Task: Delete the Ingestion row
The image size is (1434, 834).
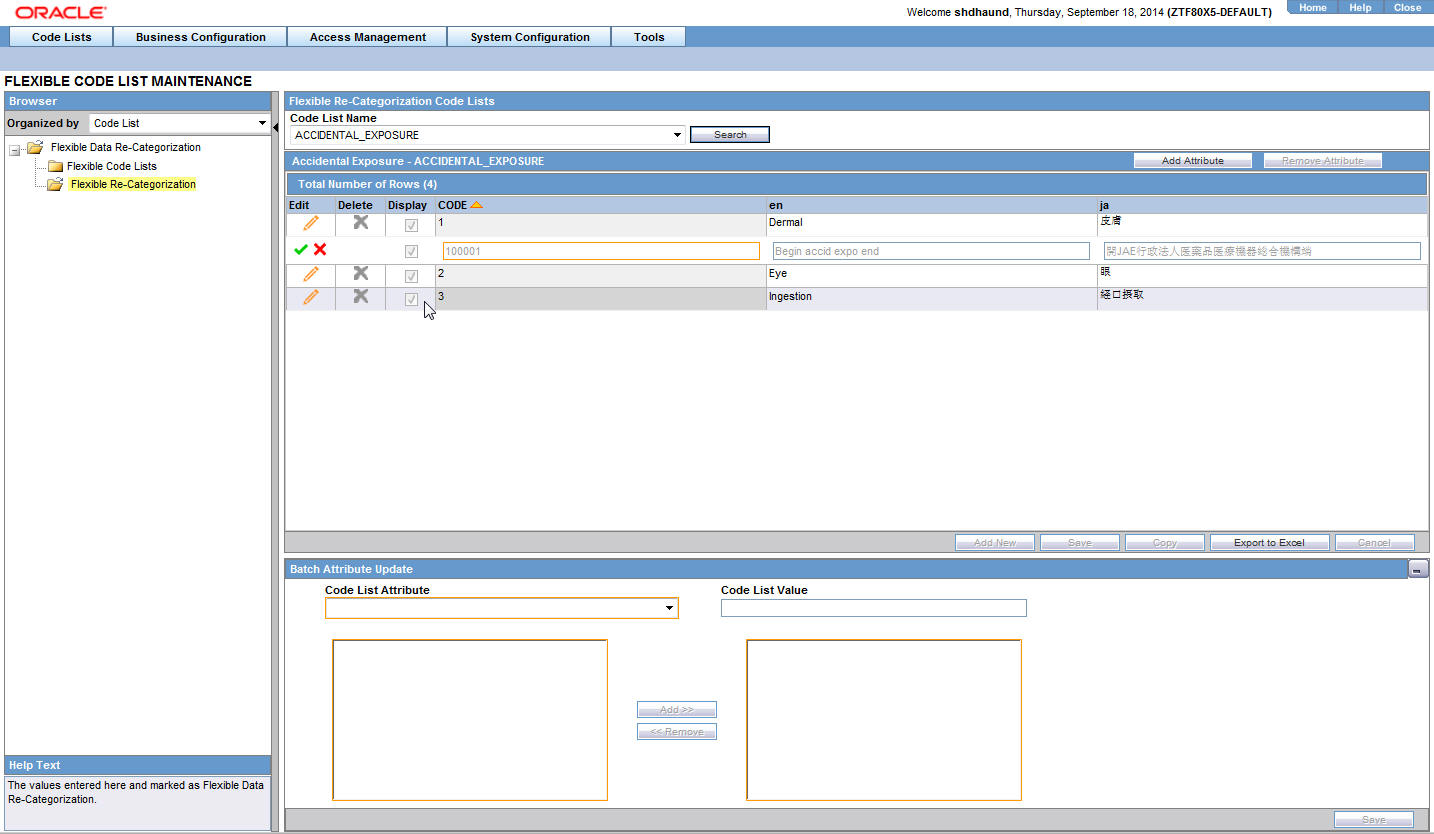Action: (361, 296)
